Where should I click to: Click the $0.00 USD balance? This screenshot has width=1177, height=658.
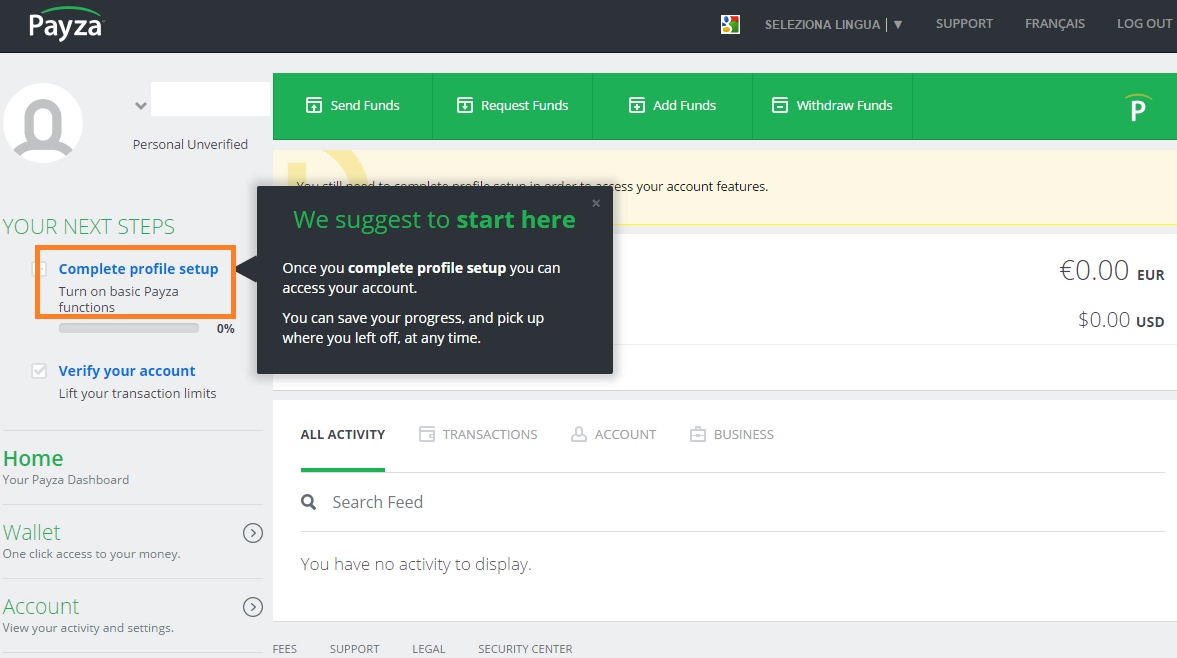click(1121, 320)
